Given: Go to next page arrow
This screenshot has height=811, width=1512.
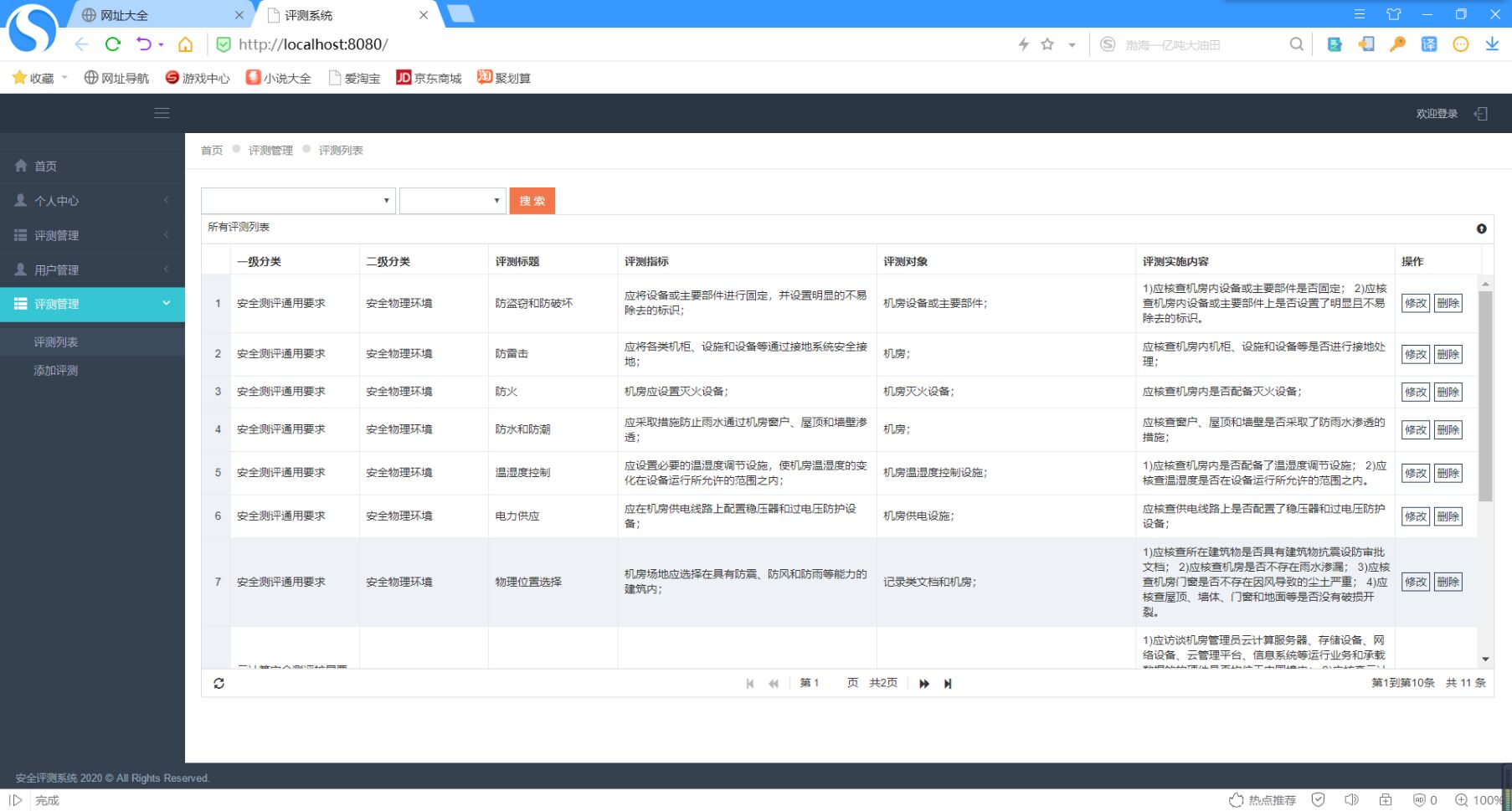Looking at the screenshot, I should [x=924, y=684].
